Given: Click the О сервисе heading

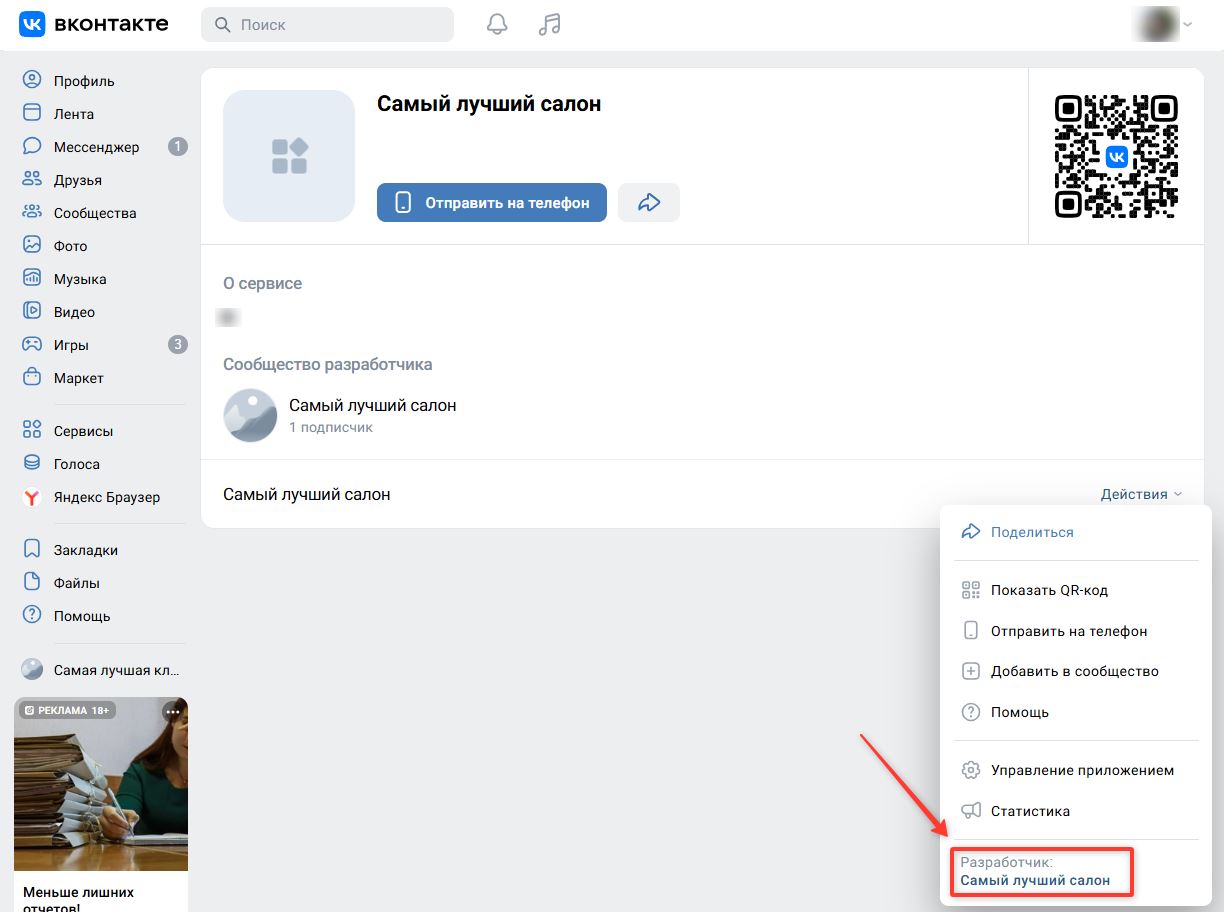Looking at the screenshot, I should tap(262, 283).
